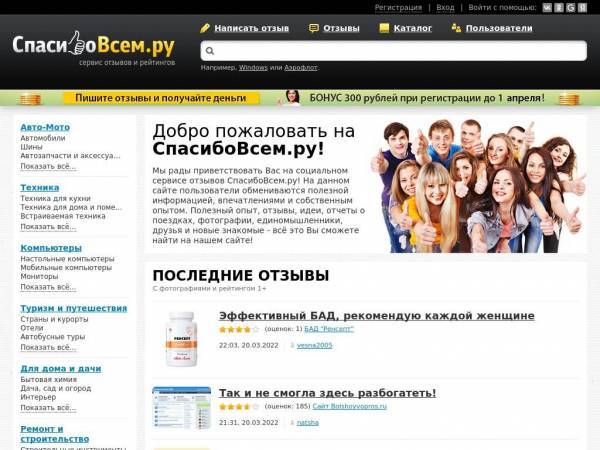Expand Показать всё under Авто-Мото

(x=48, y=166)
